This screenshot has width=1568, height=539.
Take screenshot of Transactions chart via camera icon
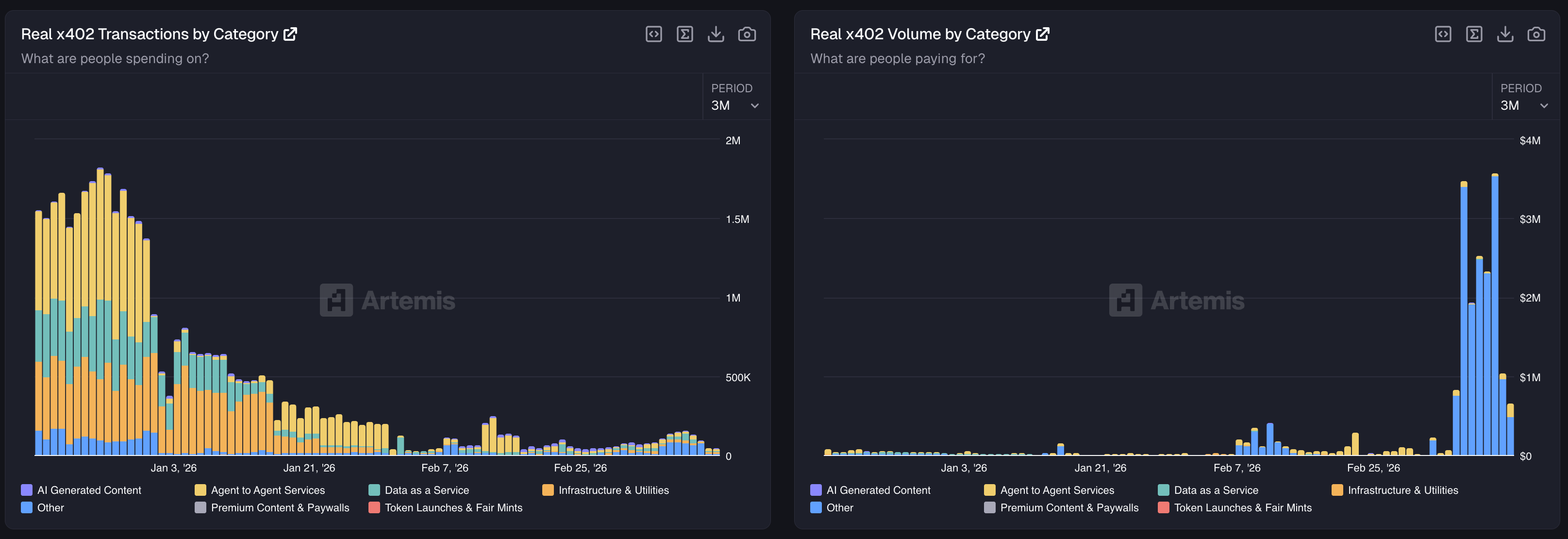[x=747, y=34]
